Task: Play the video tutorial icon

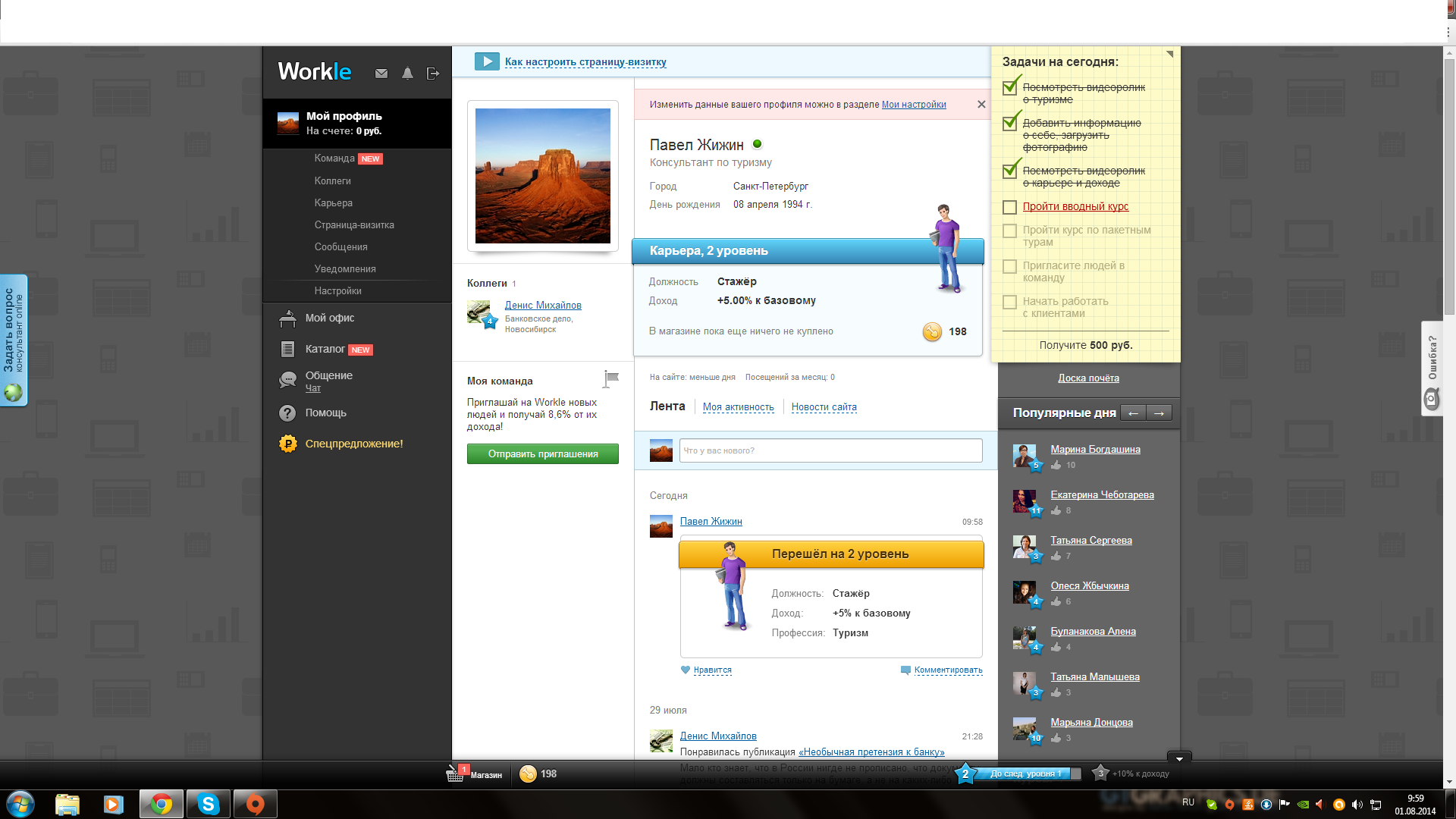Action: point(487,61)
